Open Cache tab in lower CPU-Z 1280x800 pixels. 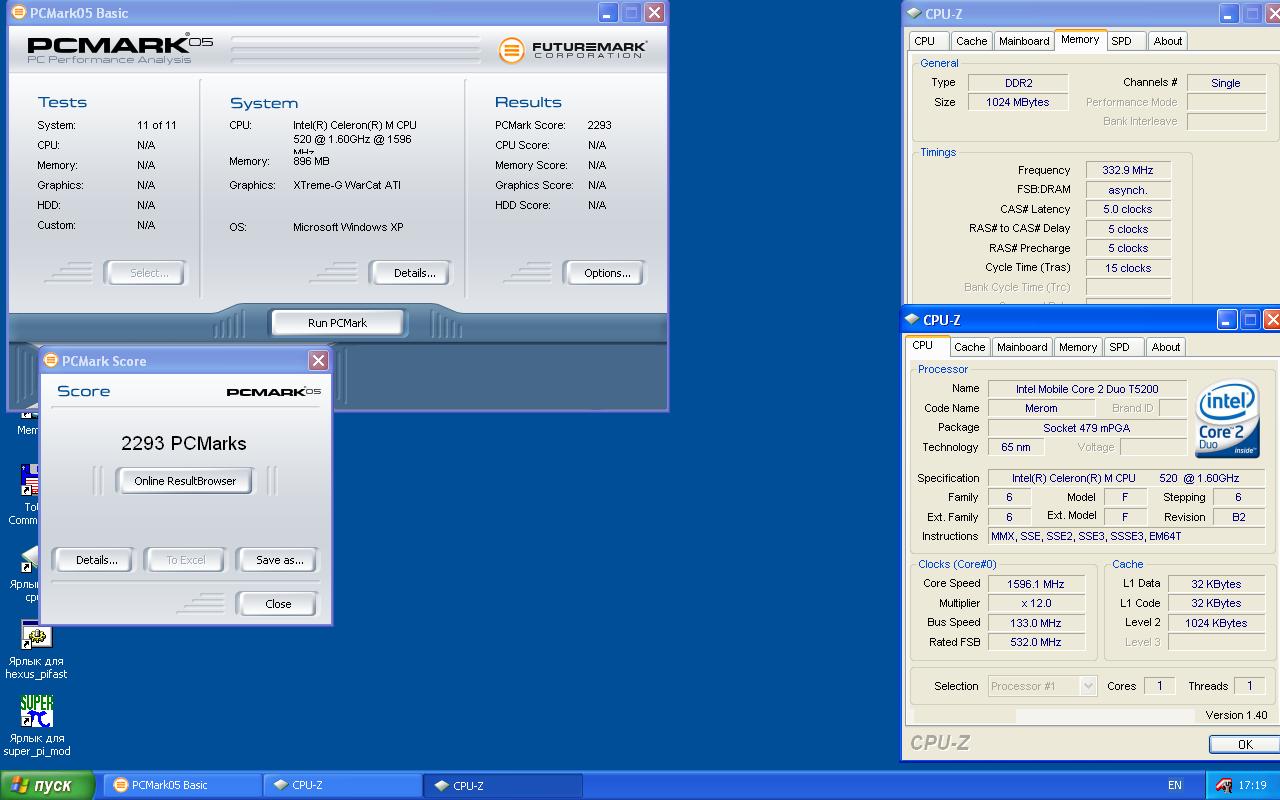pos(969,347)
